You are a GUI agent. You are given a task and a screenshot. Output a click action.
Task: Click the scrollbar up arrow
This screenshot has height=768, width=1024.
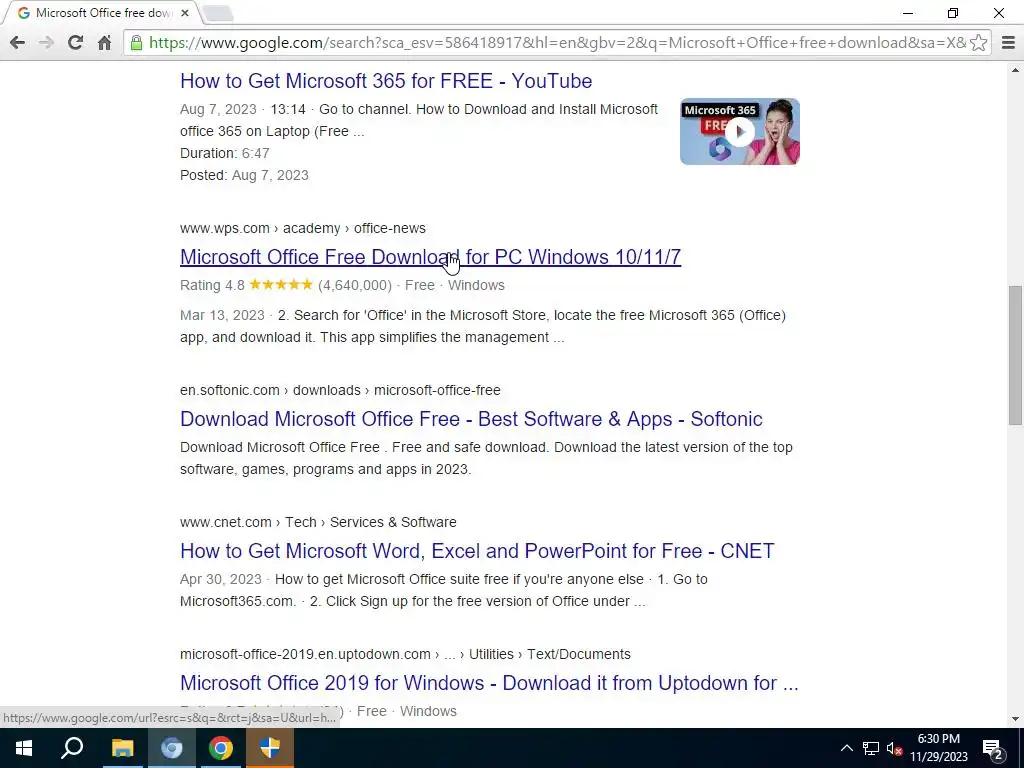pos(1015,70)
